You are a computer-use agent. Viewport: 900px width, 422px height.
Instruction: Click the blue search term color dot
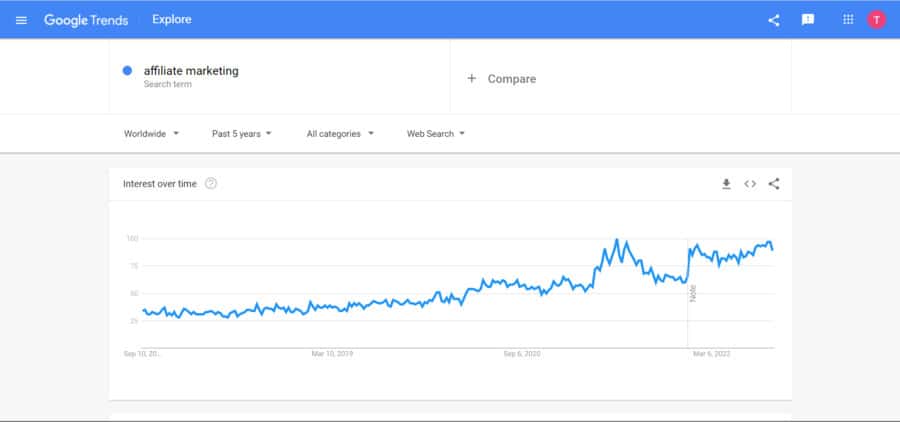(128, 71)
